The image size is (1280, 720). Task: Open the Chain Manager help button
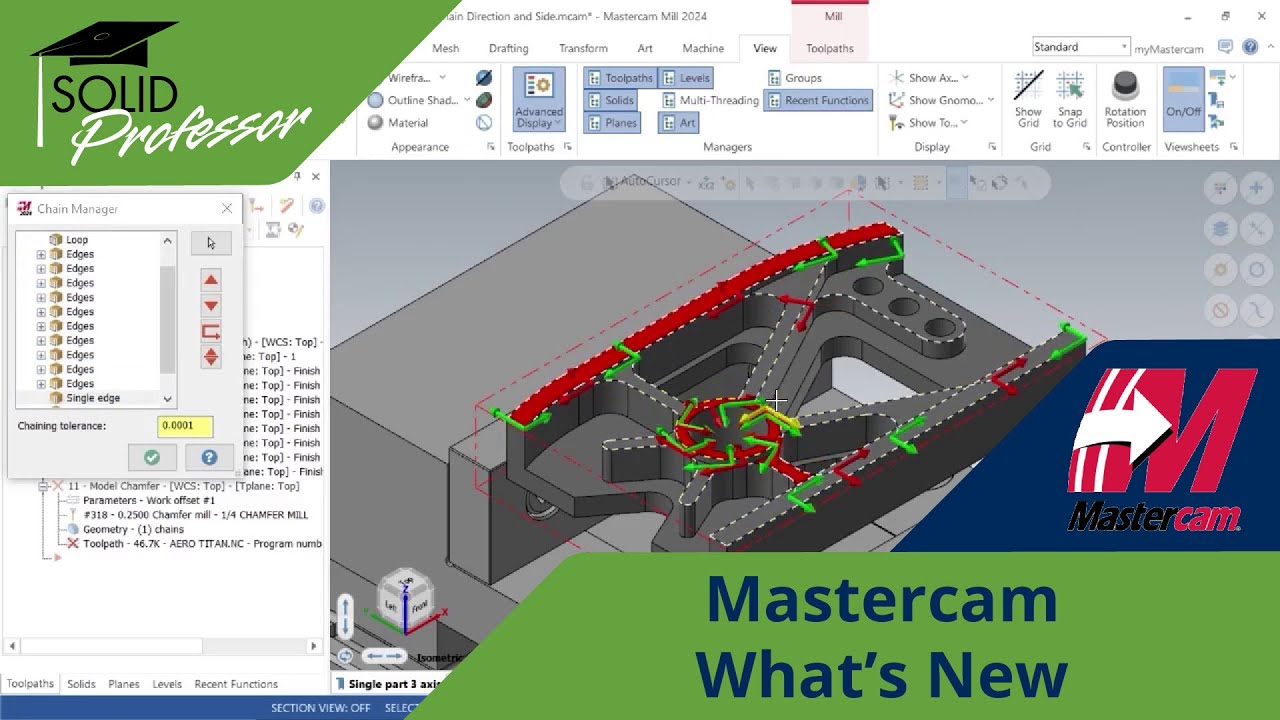[x=209, y=457]
